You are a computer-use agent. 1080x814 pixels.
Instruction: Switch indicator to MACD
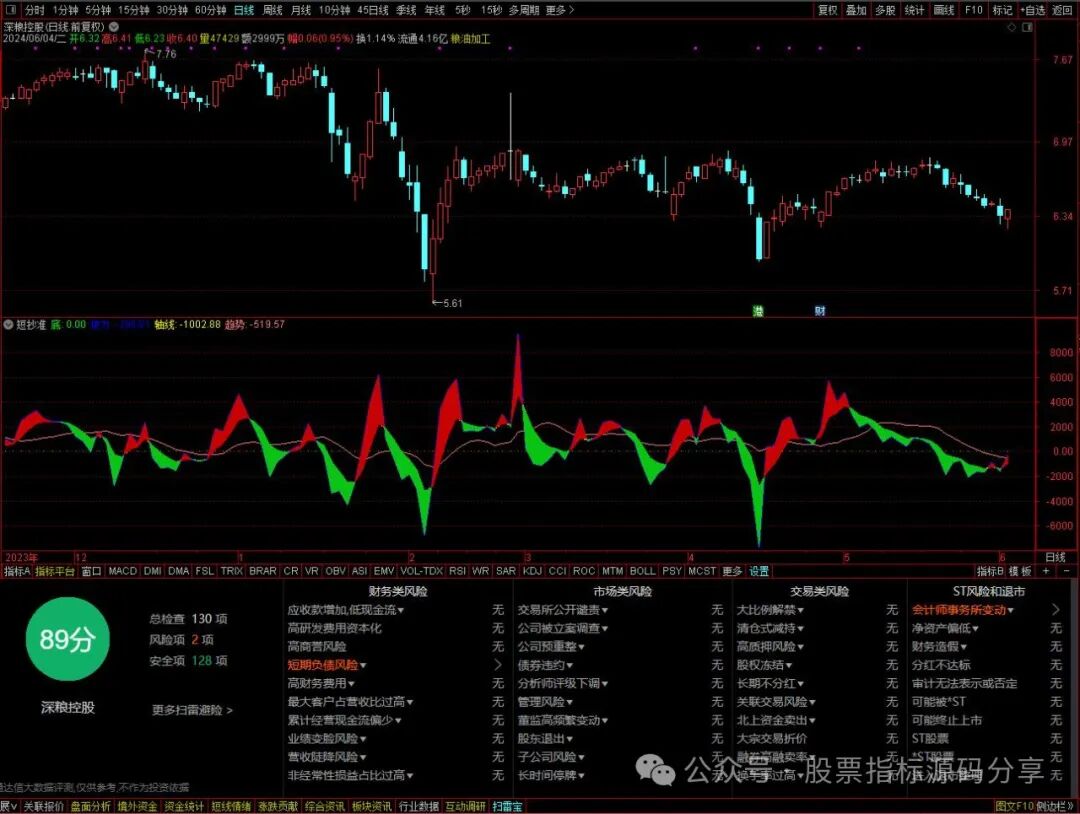point(123,571)
